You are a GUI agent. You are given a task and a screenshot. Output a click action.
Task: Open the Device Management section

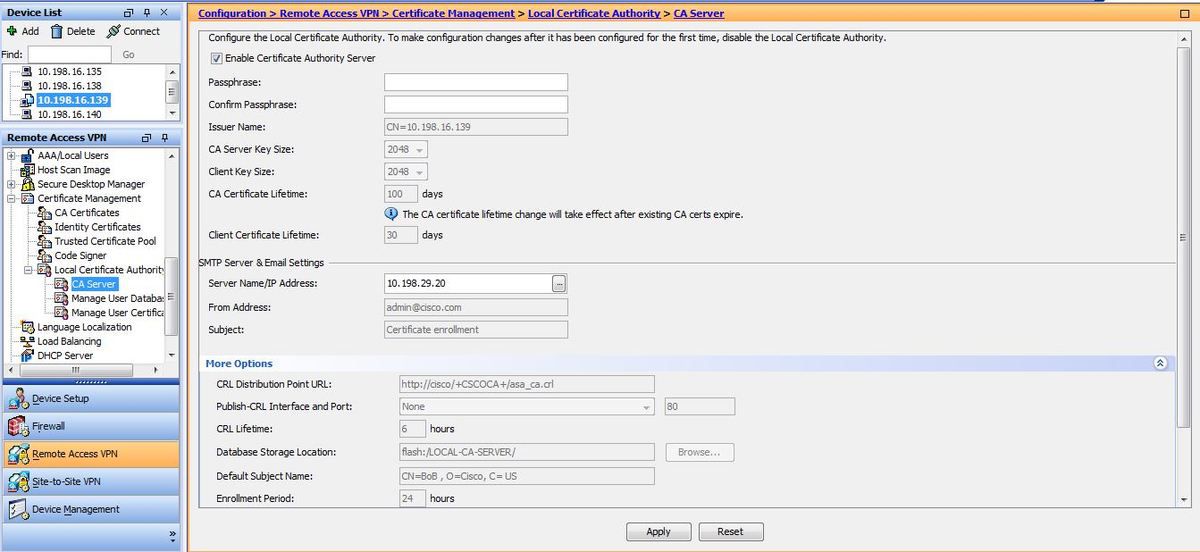[x=90, y=509]
